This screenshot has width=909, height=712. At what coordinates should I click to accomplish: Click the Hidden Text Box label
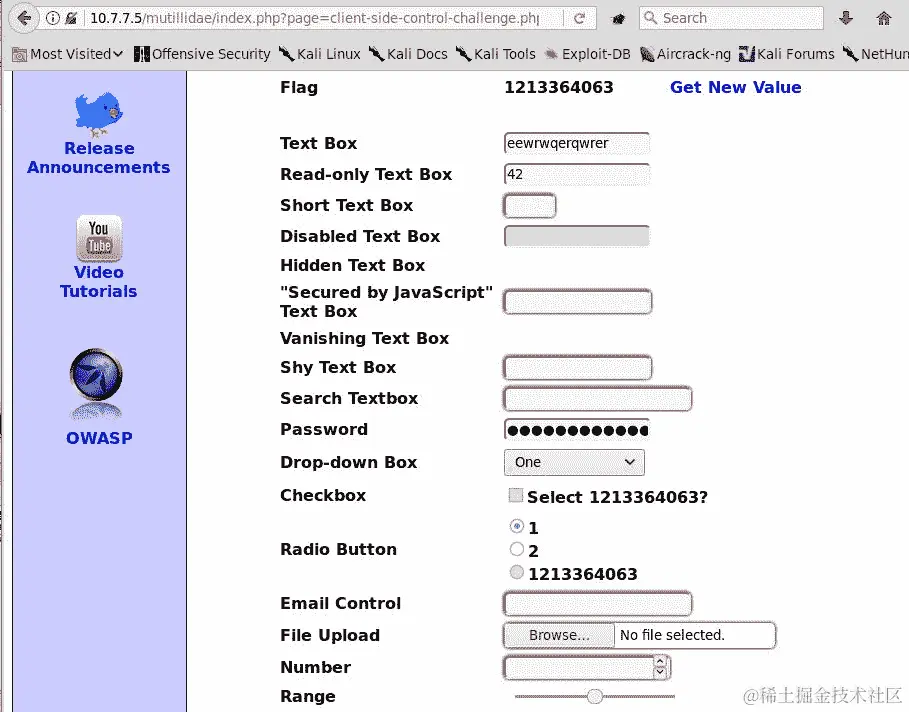(x=352, y=265)
